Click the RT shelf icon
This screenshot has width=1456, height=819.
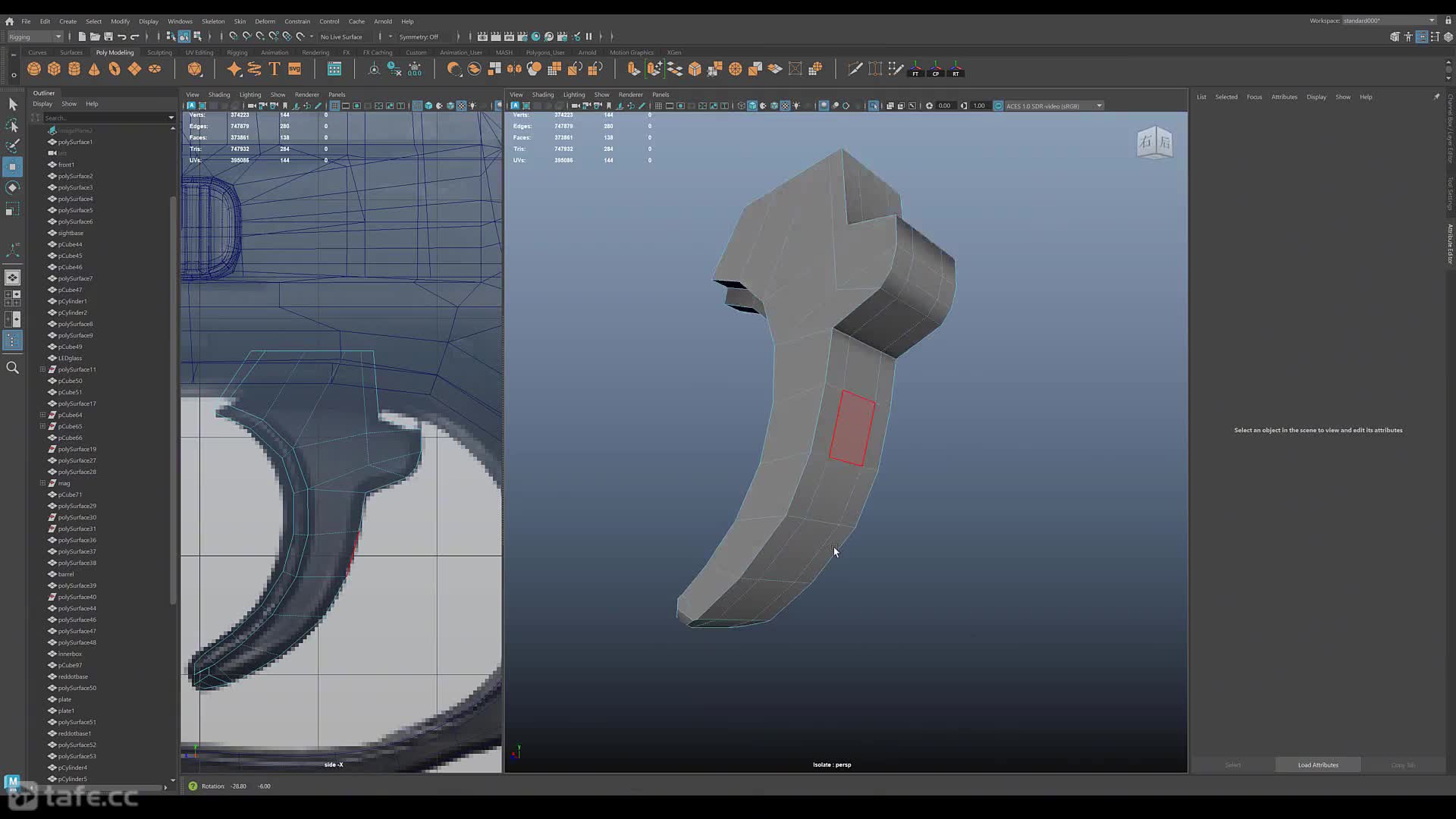(x=956, y=69)
